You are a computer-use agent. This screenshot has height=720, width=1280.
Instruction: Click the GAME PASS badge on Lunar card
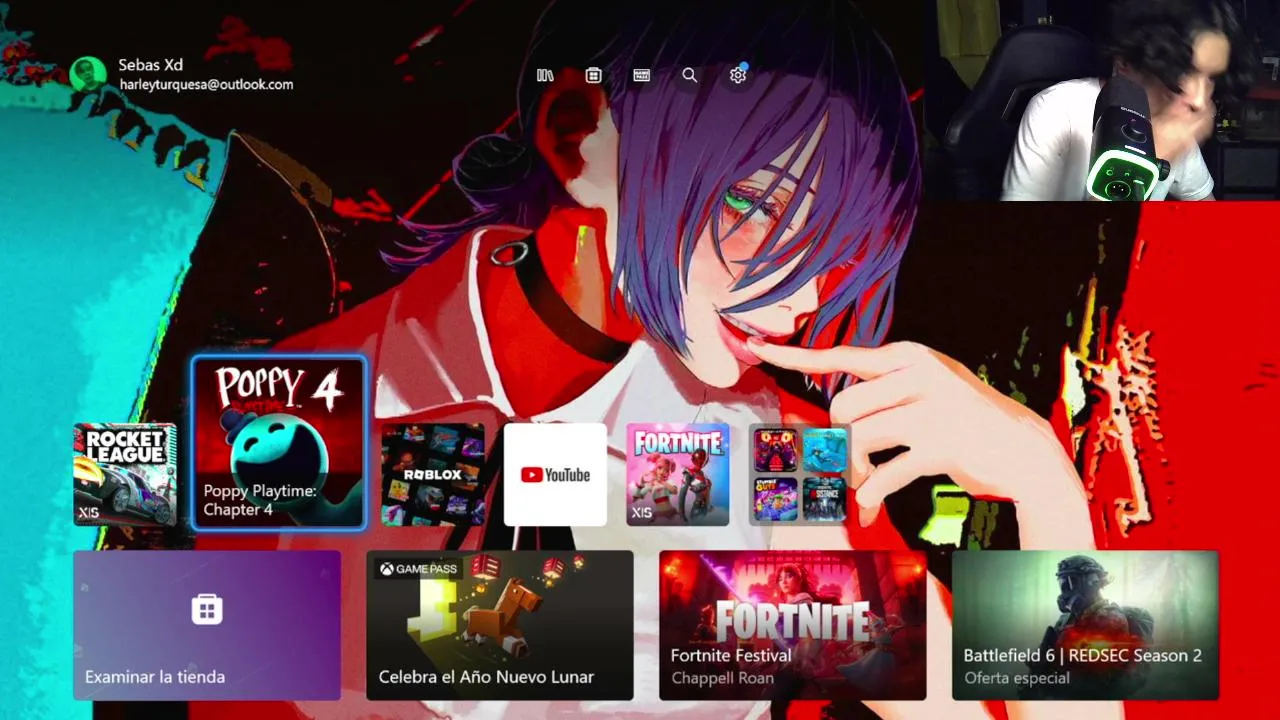[418, 569]
